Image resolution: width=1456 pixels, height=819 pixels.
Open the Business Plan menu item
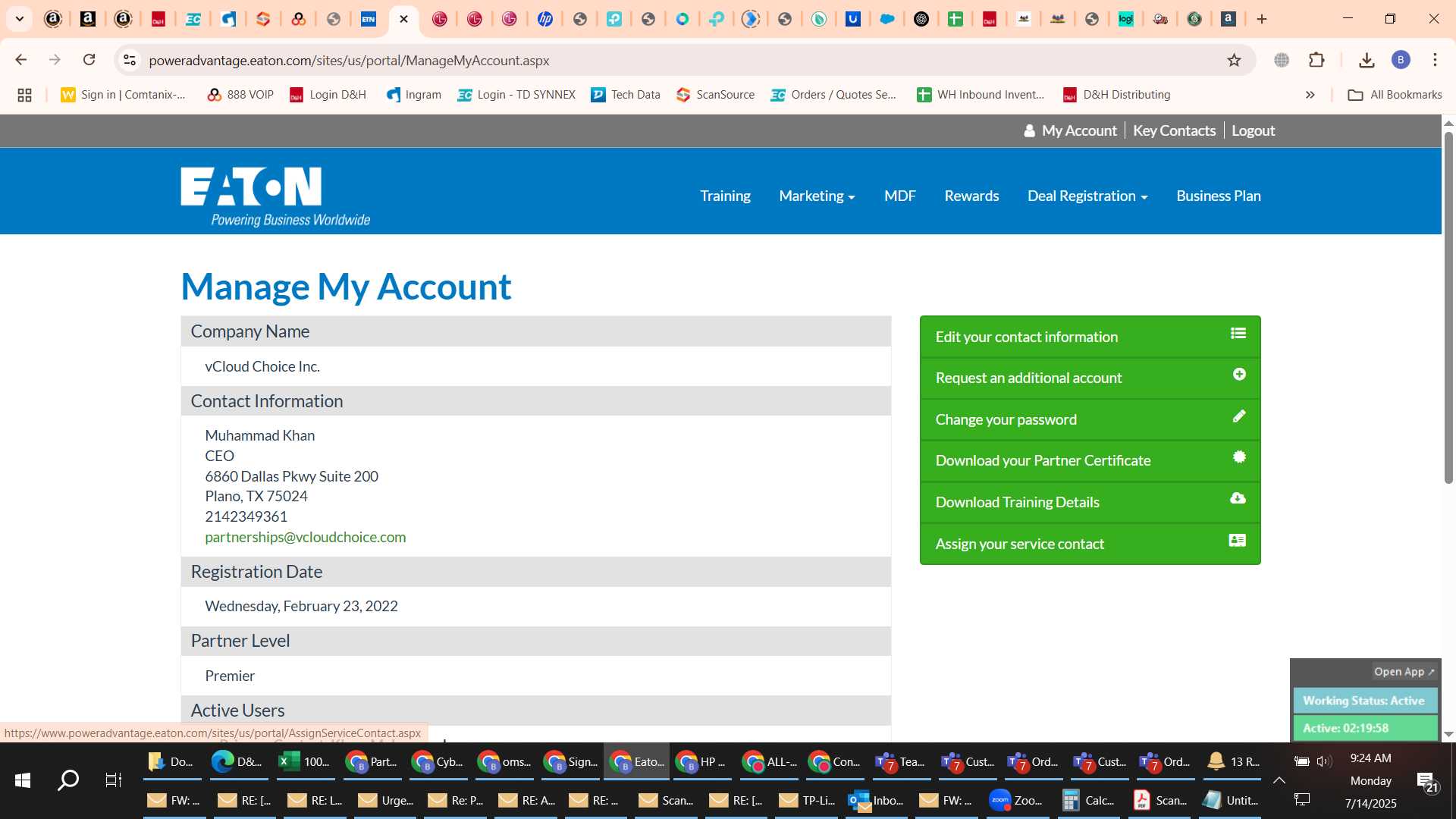(1218, 196)
